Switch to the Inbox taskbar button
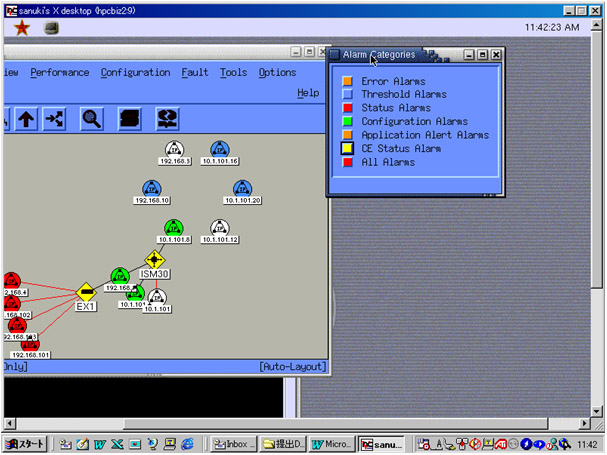The height and width of the screenshot is (455, 607). [232, 444]
